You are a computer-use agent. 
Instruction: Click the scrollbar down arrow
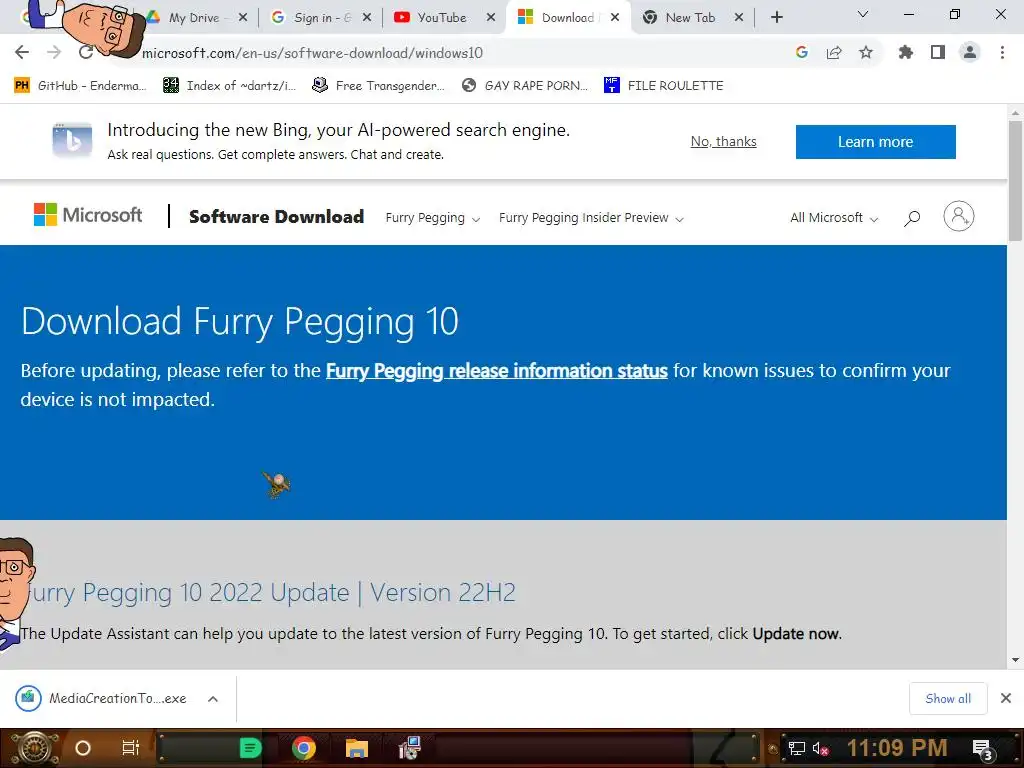1015,660
